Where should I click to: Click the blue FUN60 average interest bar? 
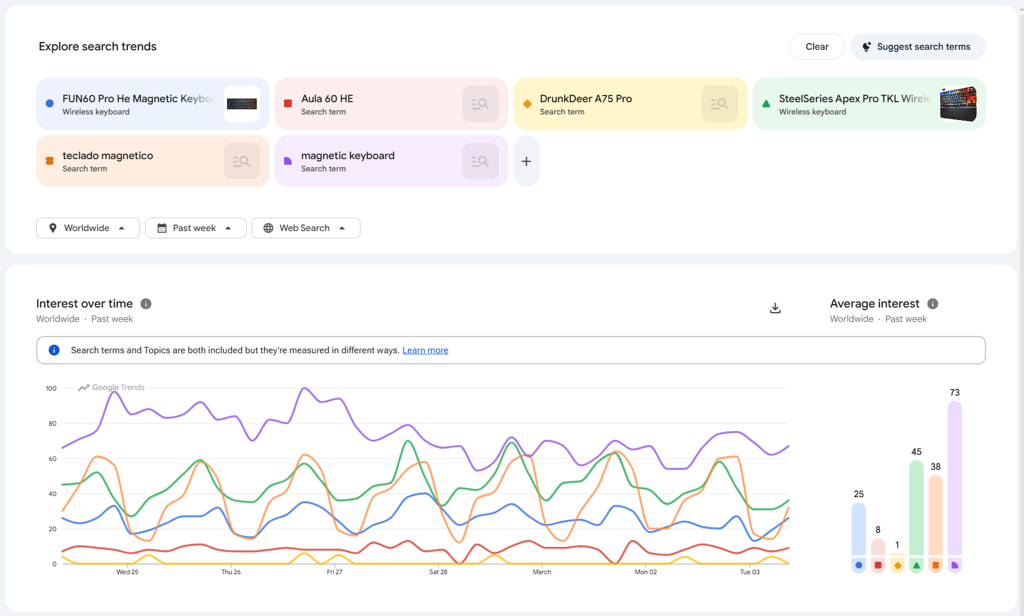click(859, 529)
